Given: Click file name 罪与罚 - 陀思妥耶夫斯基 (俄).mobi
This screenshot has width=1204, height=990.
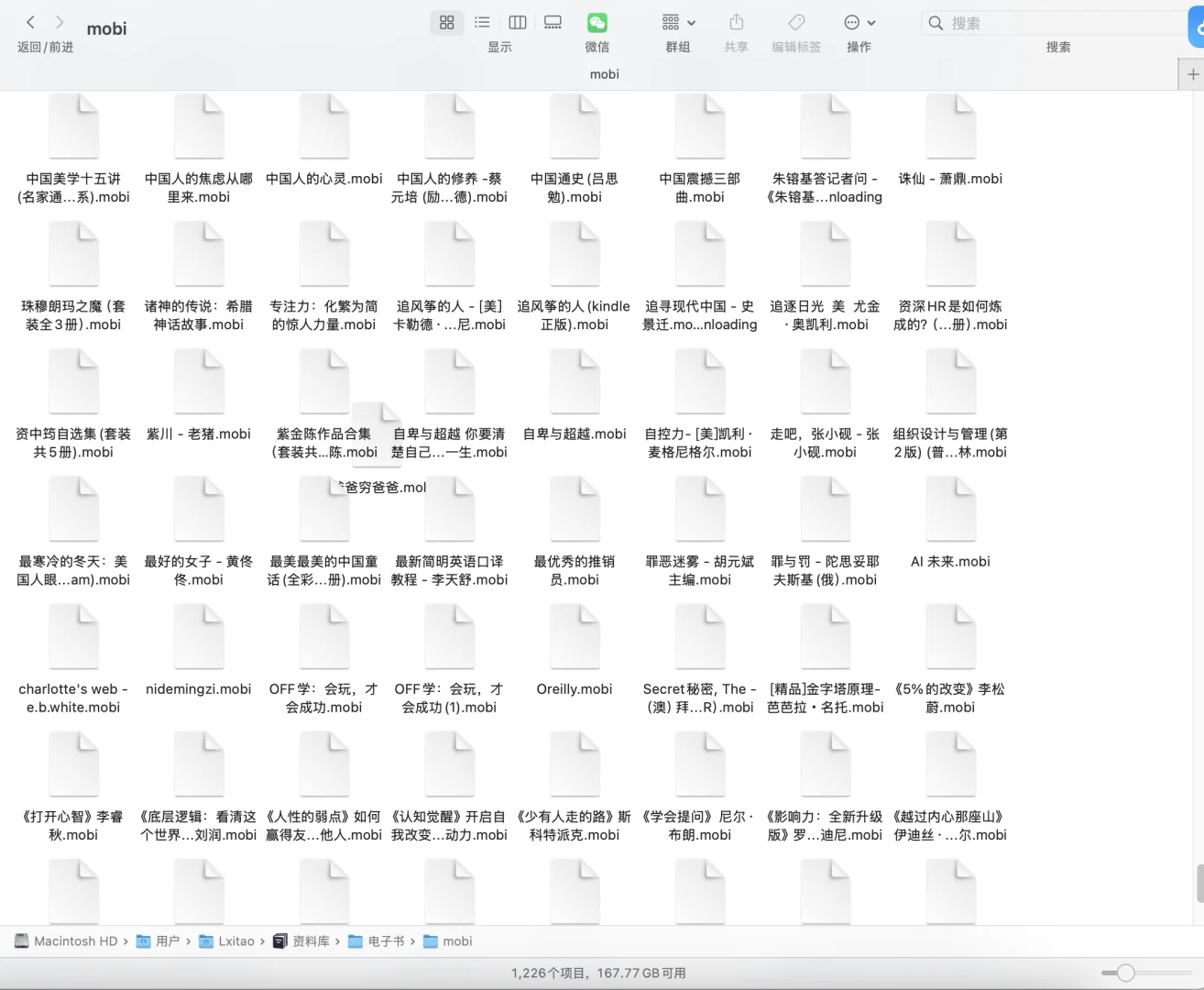Looking at the screenshot, I should click(x=825, y=570).
